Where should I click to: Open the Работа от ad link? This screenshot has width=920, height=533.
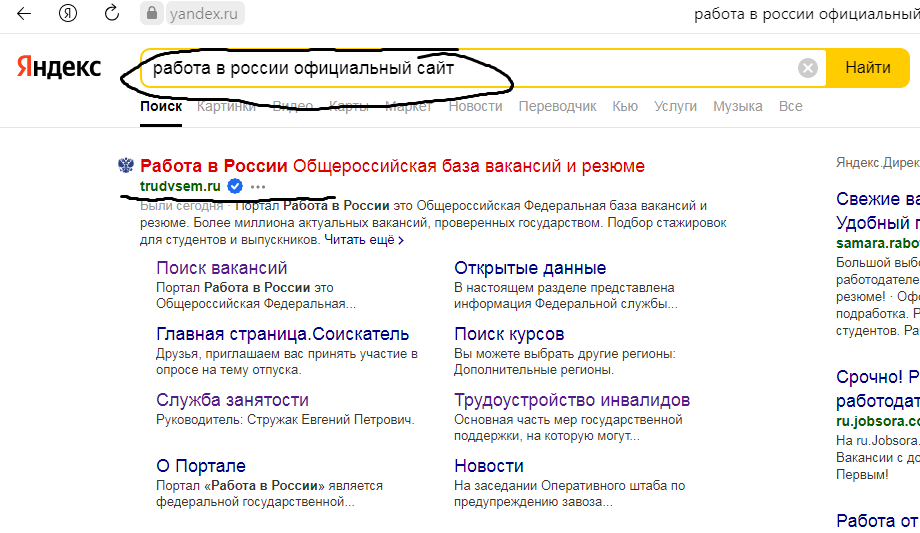tap(878, 521)
